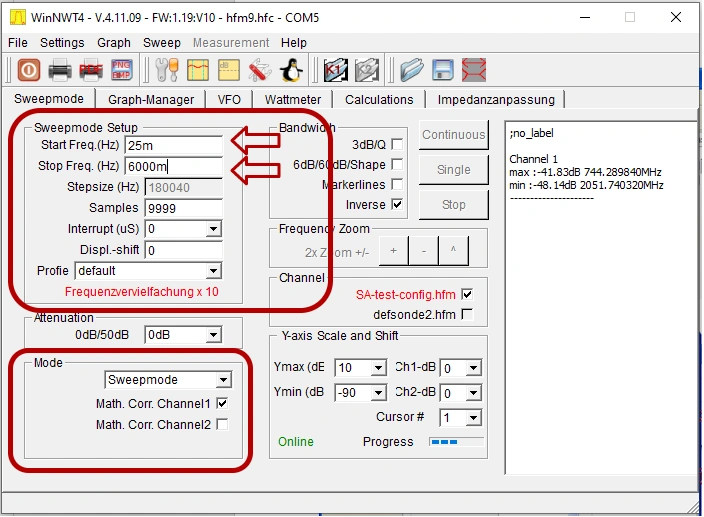Click the Stop Freq. (Hz) input field
704x517 pixels.
(x=173, y=166)
